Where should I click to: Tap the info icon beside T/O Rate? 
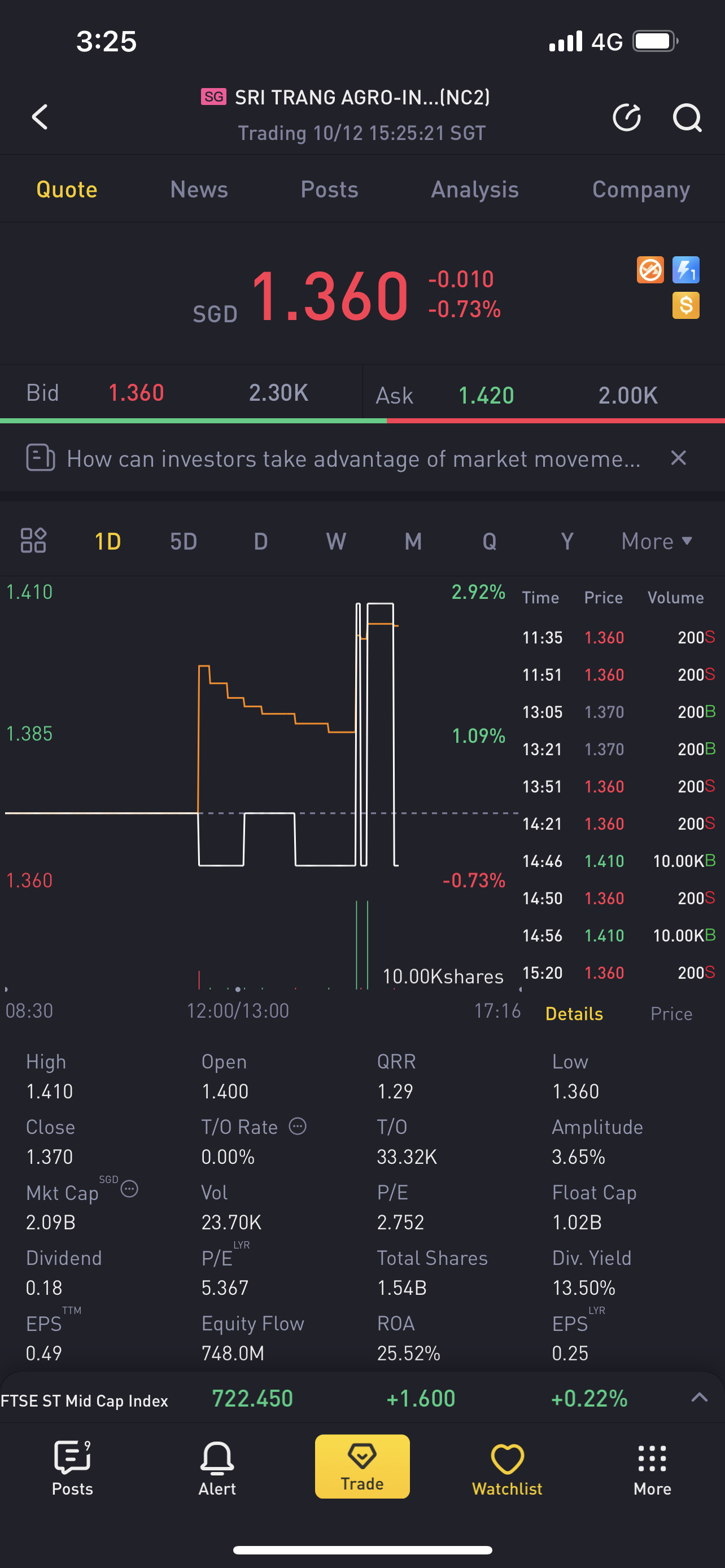pos(297,1126)
